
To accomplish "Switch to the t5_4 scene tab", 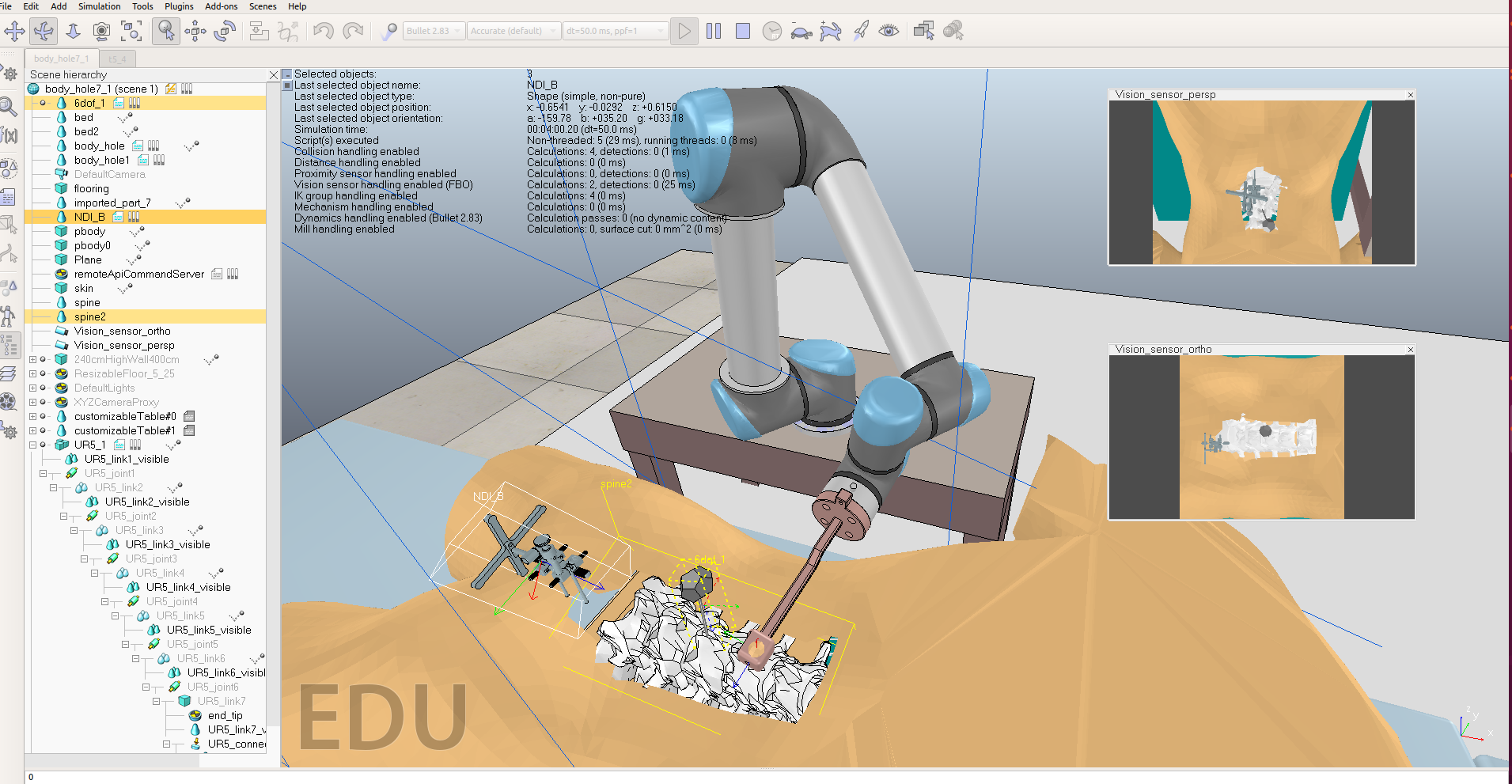I will pyautogui.click(x=117, y=59).
